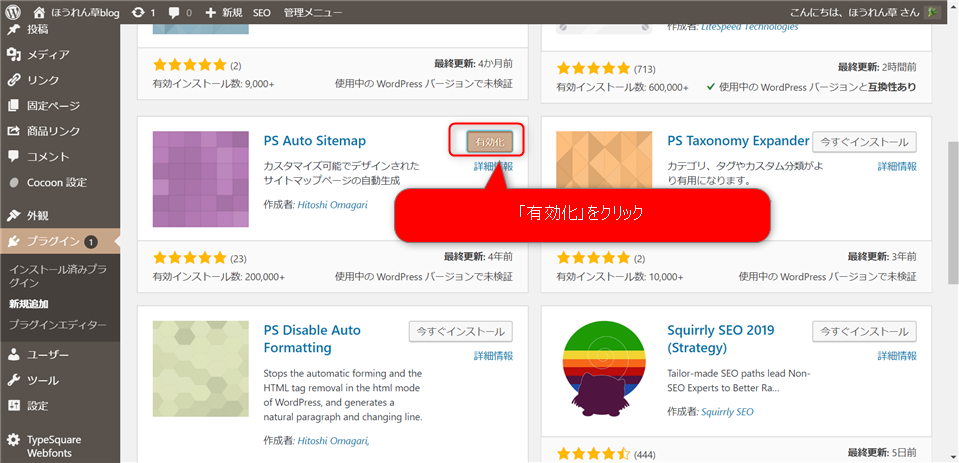Viewport: 959px width, 463px height.
Task: Click the ツール wrench icon
Action: click(x=14, y=380)
